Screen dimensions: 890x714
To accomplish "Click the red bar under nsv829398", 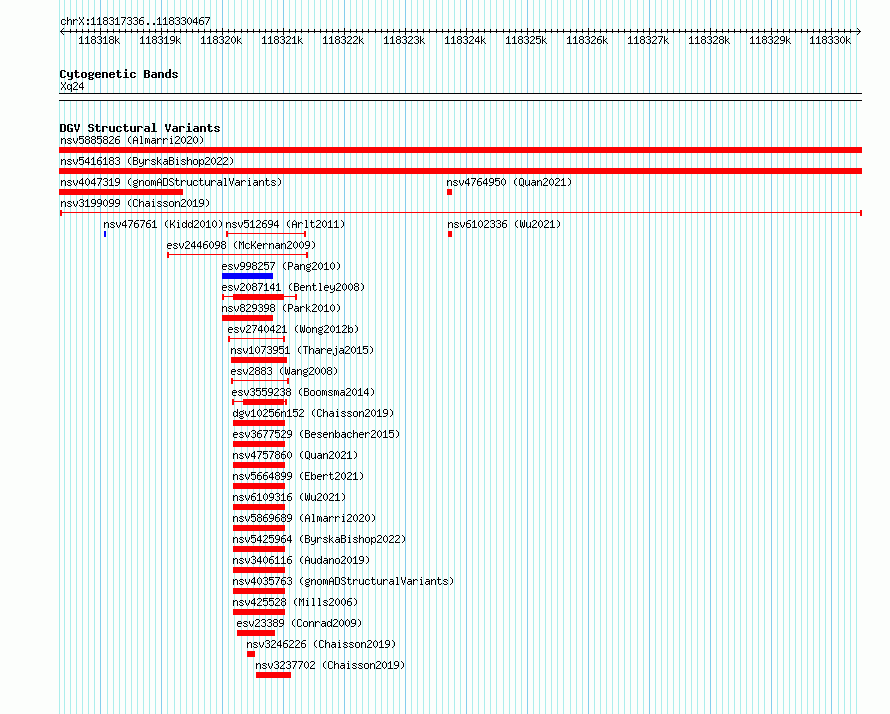I will point(247,318).
